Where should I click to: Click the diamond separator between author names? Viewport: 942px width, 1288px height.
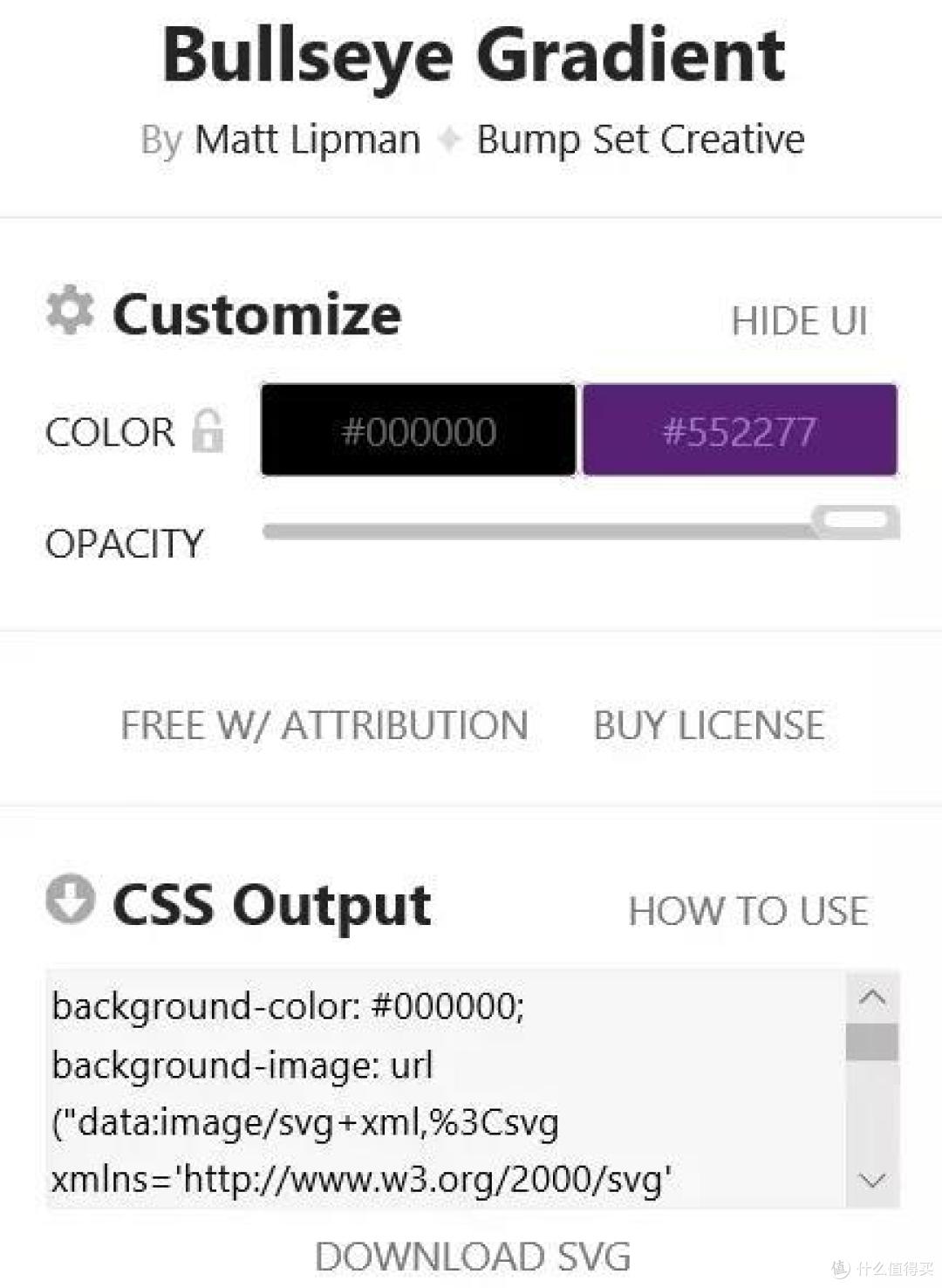449,139
